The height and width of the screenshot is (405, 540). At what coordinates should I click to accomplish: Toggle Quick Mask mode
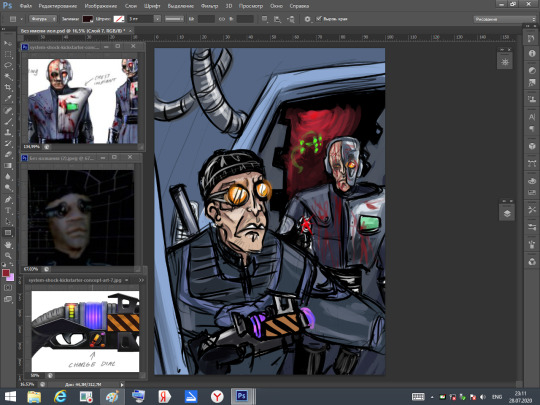pyautogui.click(x=8, y=288)
